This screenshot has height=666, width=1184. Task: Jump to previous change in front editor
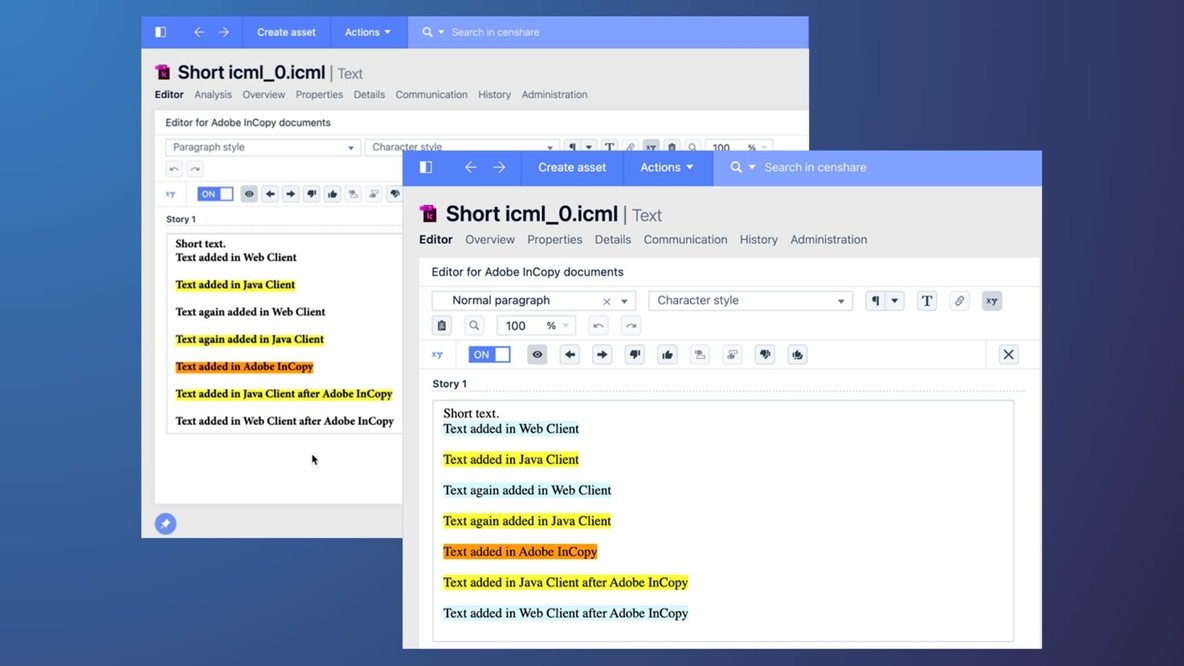[x=569, y=354]
